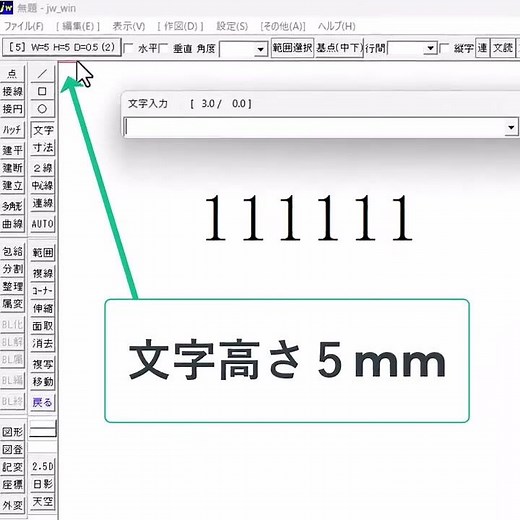The height and width of the screenshot is (520, 520).
Task: Click into the 文字入力 text field
Action: pos(314,127)
